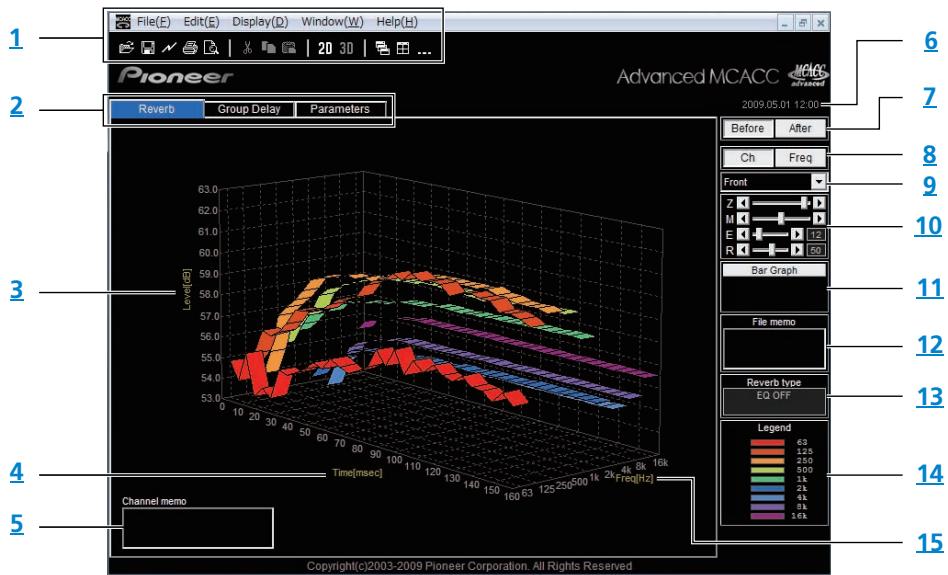The height and width of the screenshot is (575, 948).
Task: Open the Display menu
Action: pos(260,22)
